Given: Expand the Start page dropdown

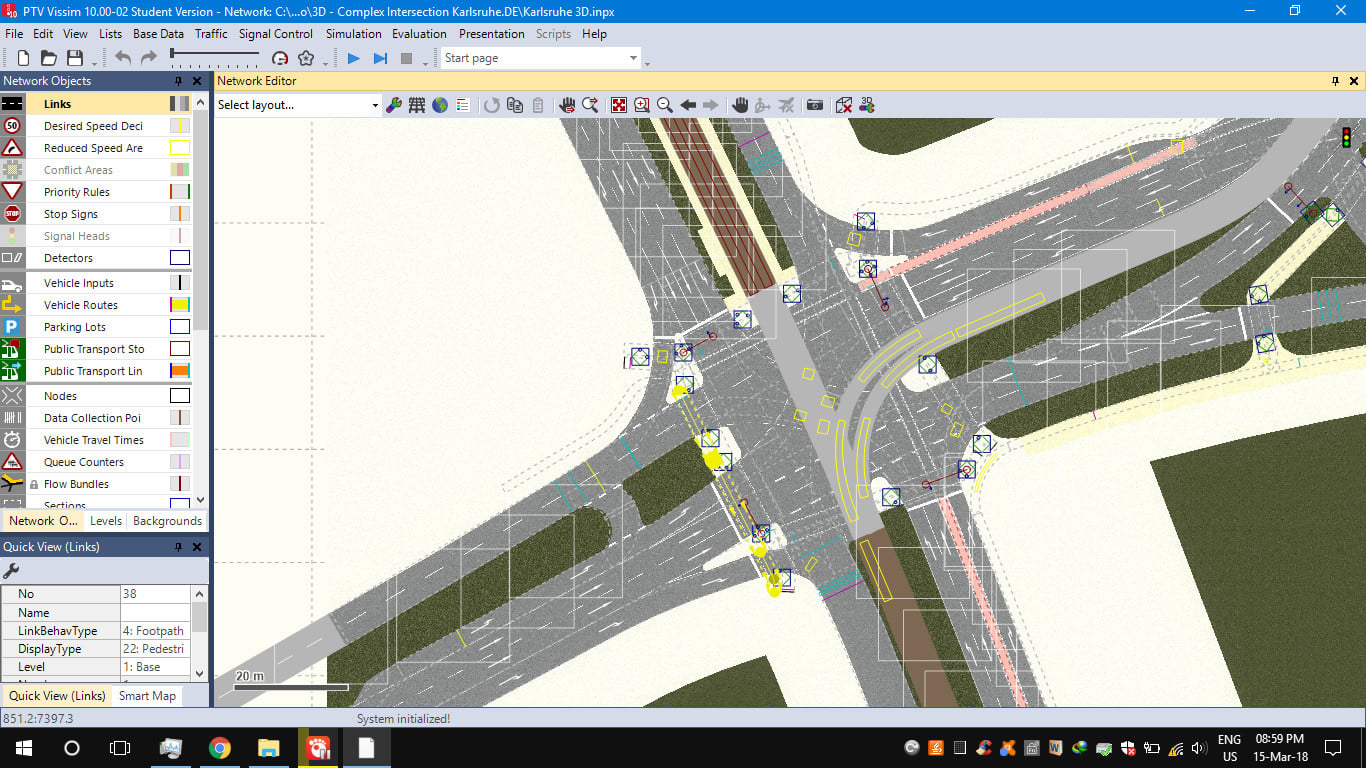Looking at the screenshot, I should coord(633,58).
